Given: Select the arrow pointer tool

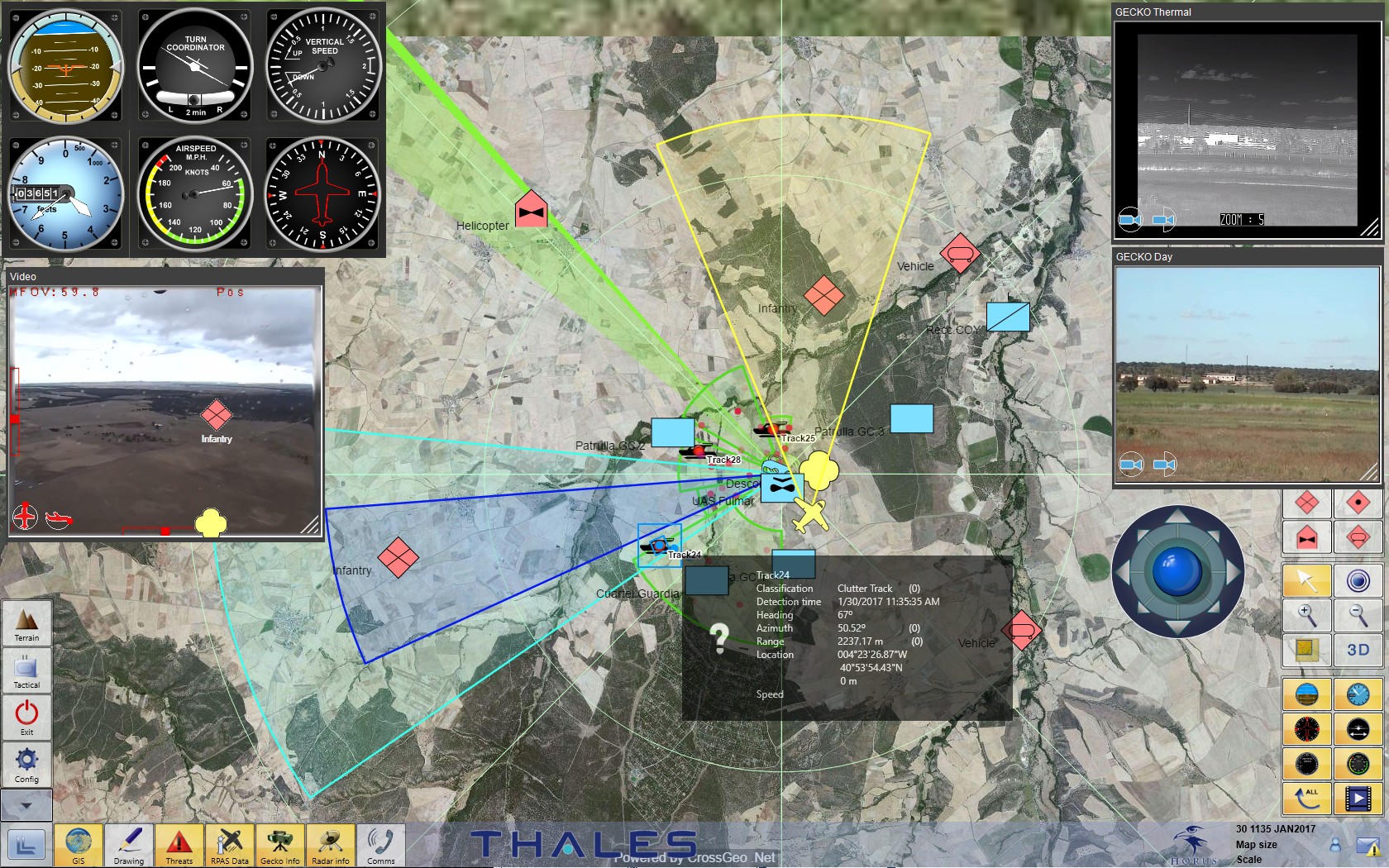Looking at the screenshot, I should [1306, 580].
